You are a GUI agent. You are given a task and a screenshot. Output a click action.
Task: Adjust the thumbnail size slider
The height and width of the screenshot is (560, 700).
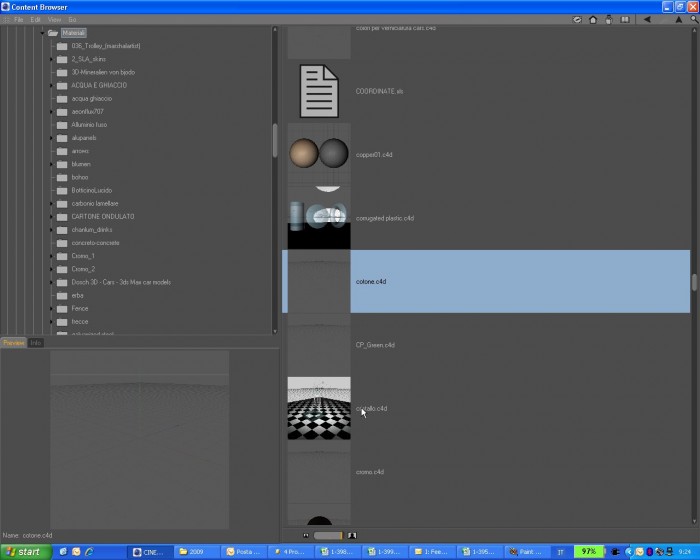[x=328, y=535]
